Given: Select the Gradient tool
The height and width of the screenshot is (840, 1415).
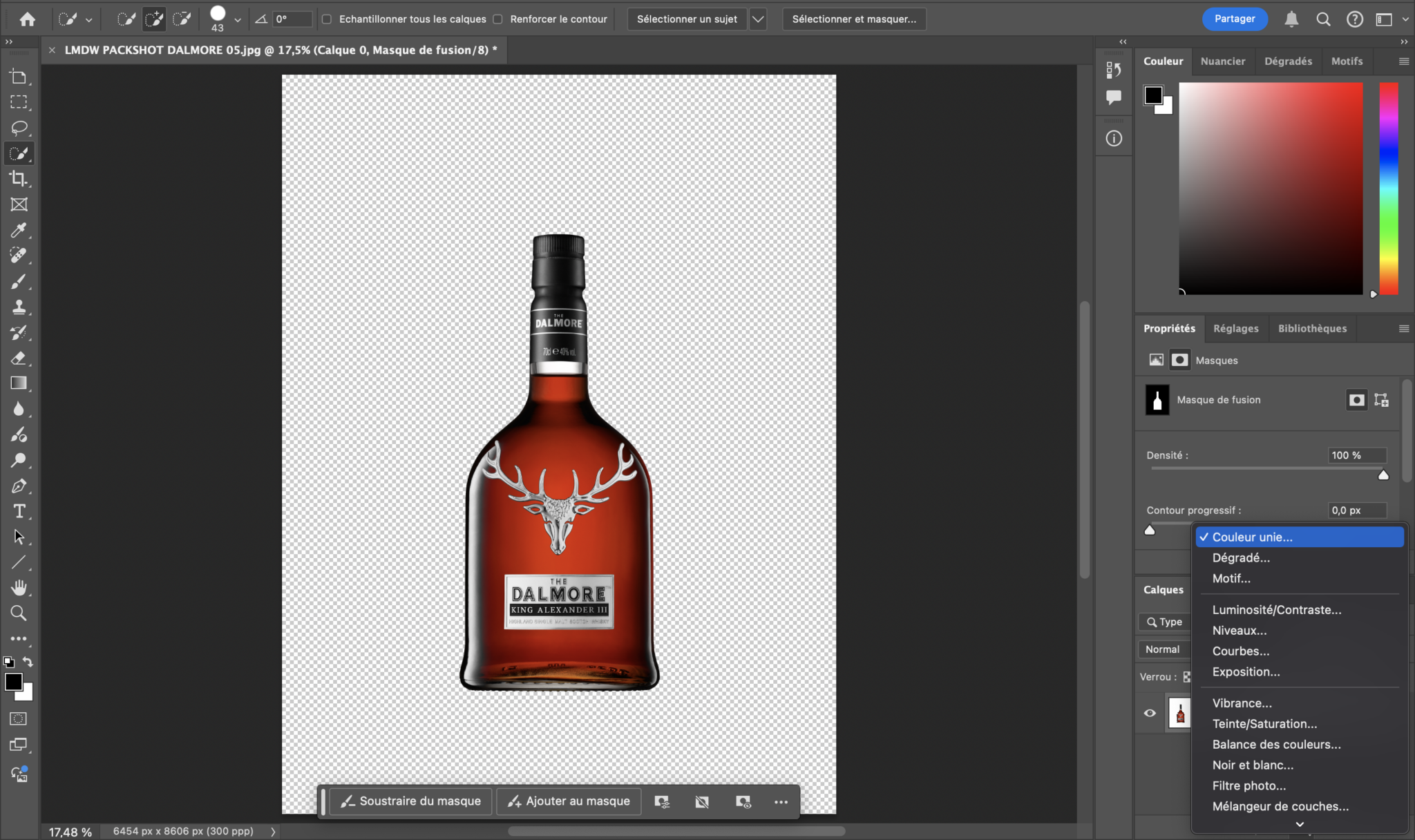Looking at the screenshot, I should pos(19,383).
